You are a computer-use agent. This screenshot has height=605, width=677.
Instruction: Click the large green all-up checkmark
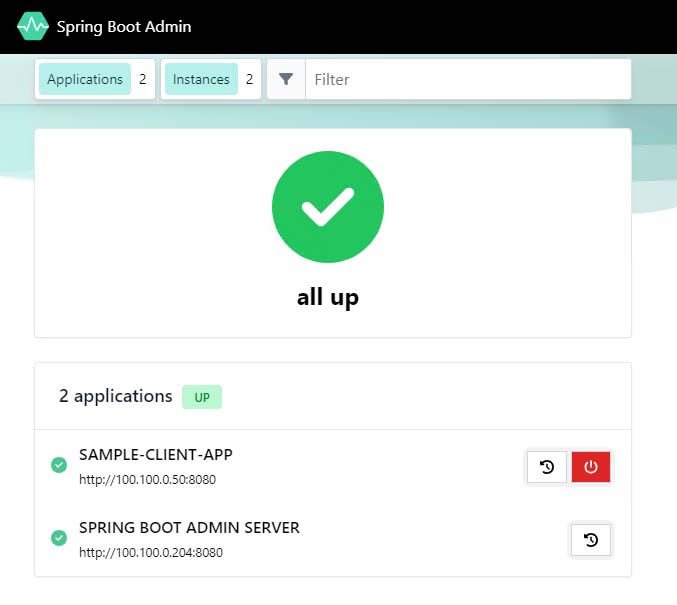(x=328, y=206)
